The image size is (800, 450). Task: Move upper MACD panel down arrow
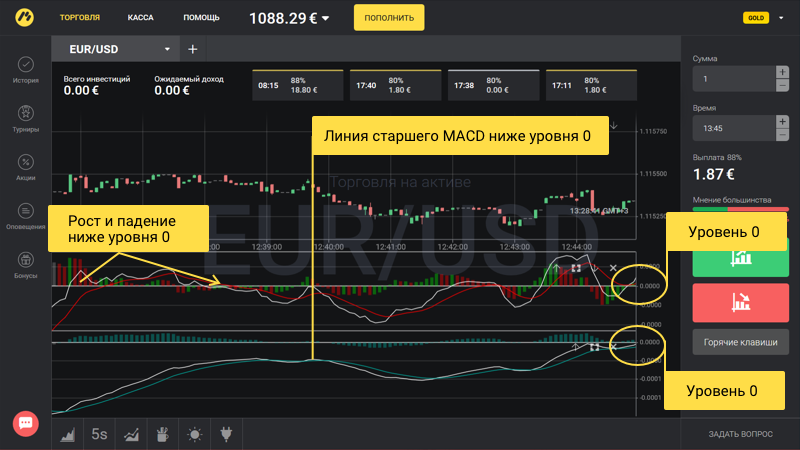594,268
